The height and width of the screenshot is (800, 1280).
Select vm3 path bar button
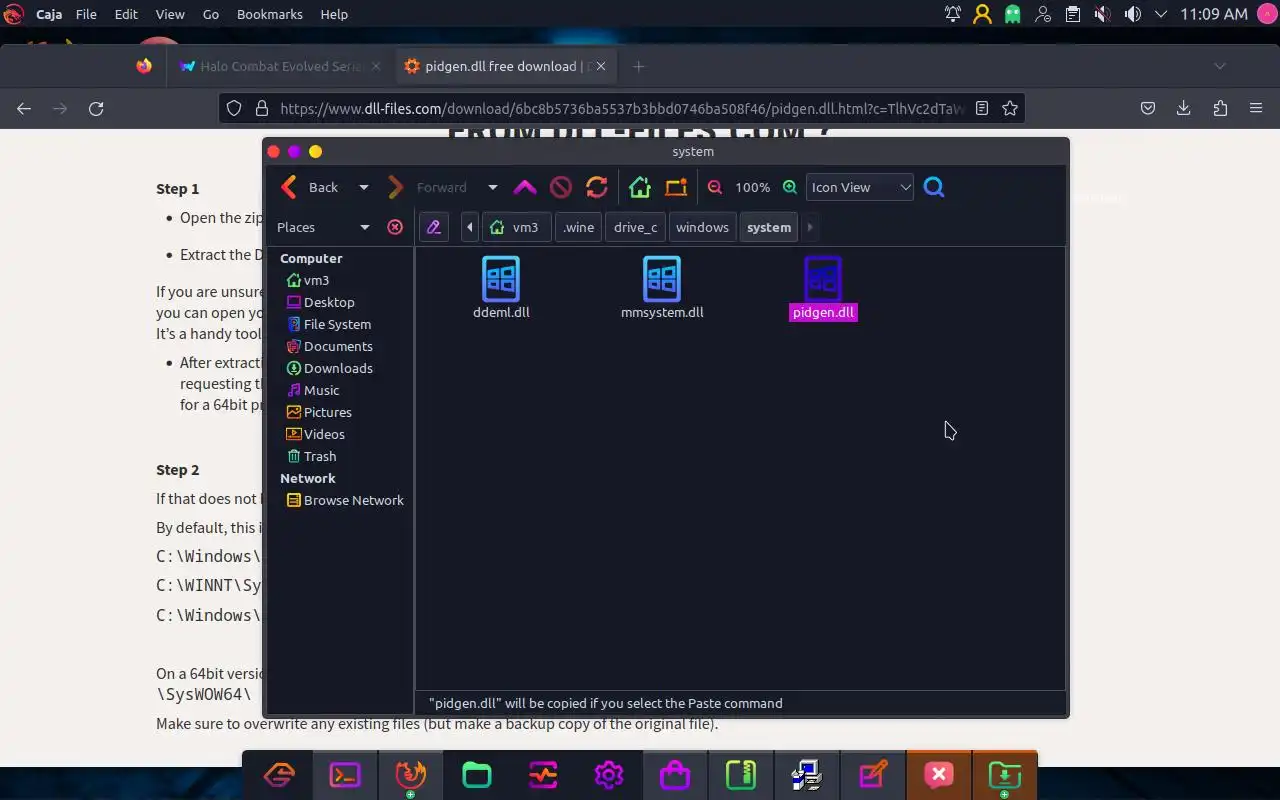(x=515, y=227)
